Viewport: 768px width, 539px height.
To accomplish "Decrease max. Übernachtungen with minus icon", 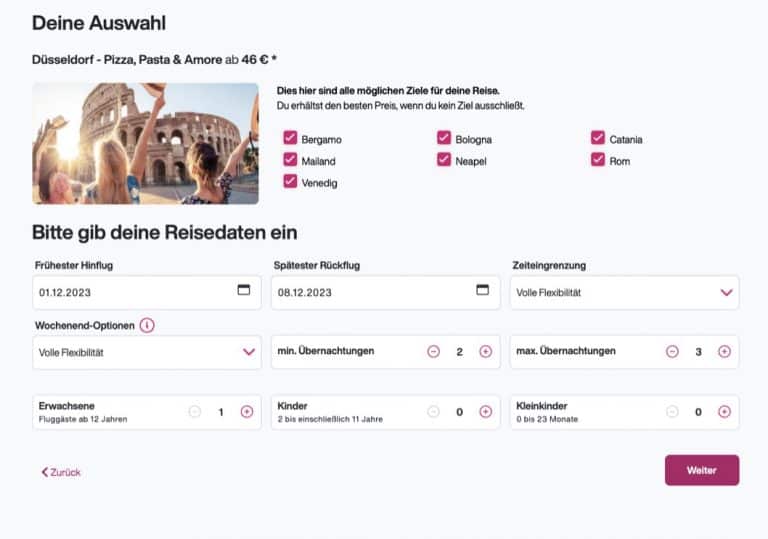I will pyautogui.click(x=672, y=351).
